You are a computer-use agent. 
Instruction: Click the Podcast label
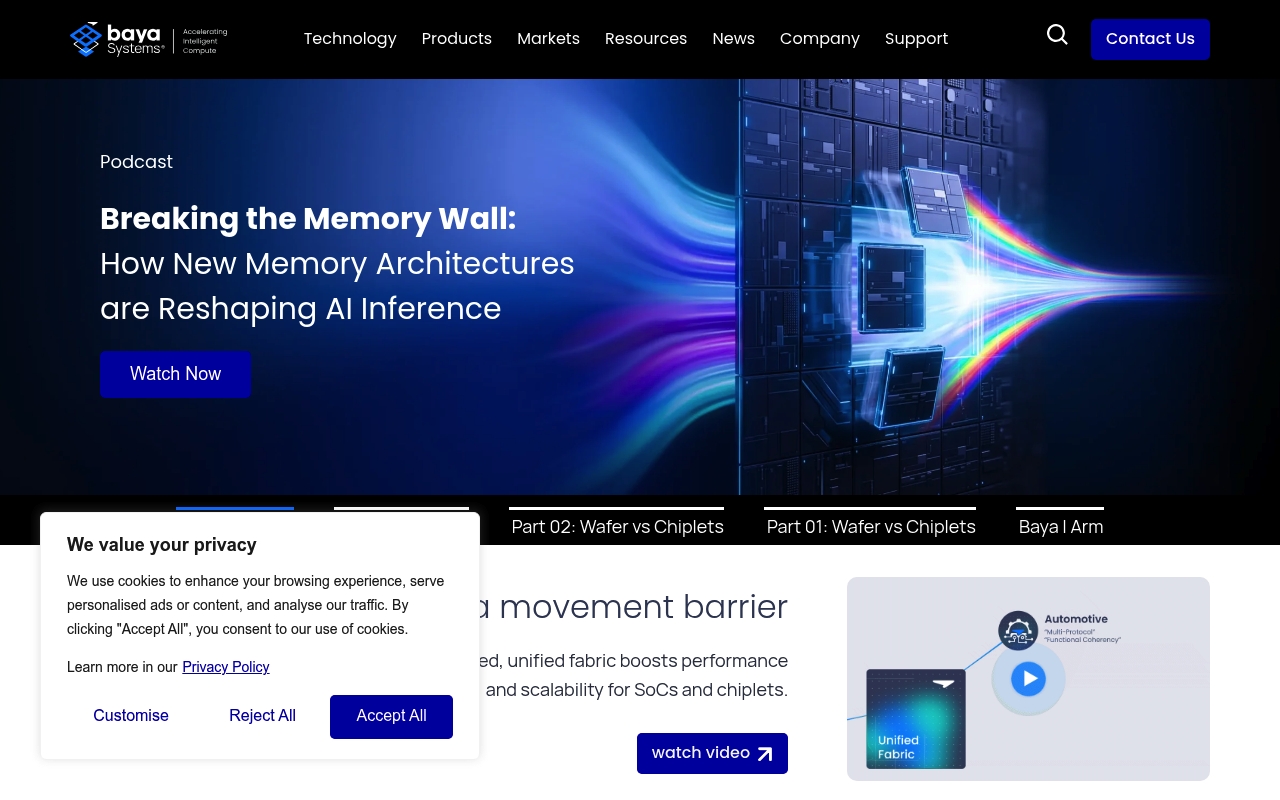tap(136, 162)
